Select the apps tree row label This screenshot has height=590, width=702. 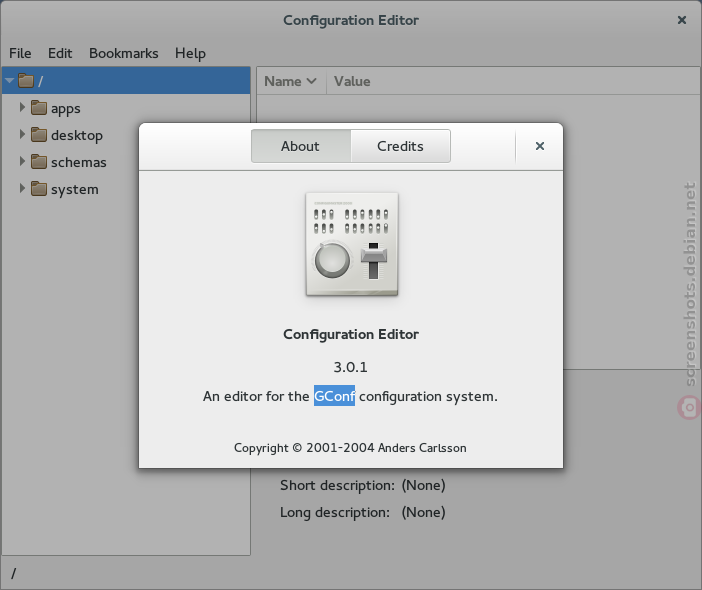click(x=66, y=108)
